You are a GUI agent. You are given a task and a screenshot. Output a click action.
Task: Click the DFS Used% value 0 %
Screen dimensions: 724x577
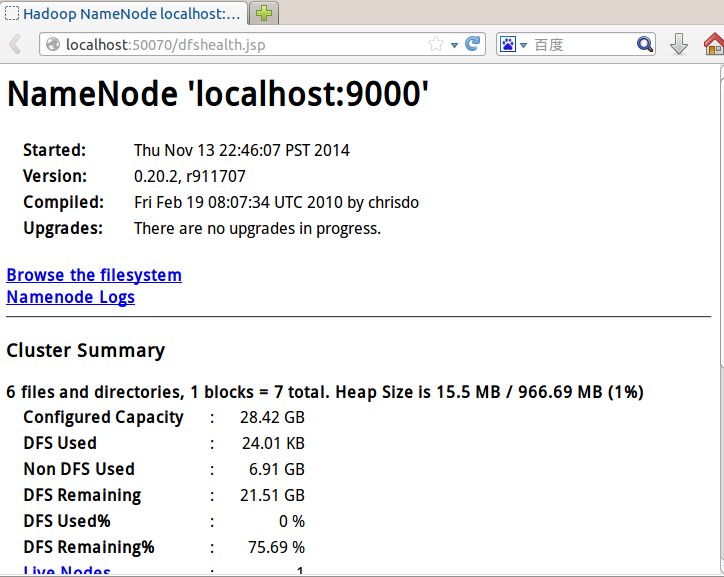point(292,522)
